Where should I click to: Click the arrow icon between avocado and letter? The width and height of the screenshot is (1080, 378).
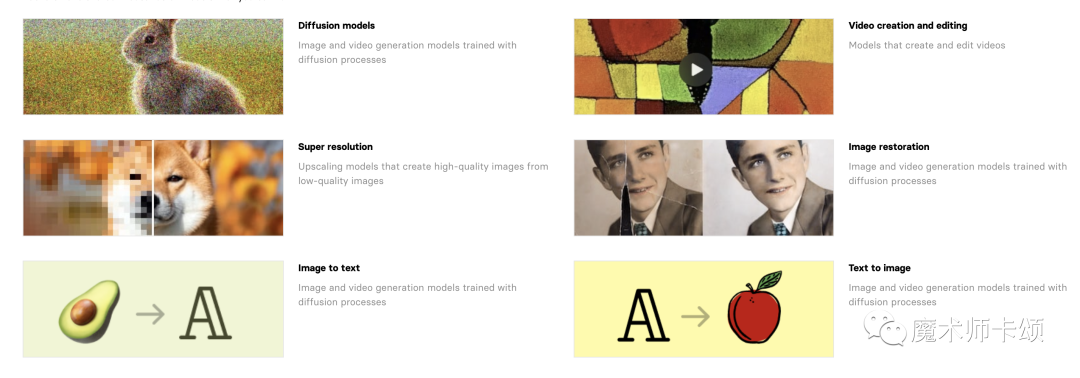click(150, 315)
